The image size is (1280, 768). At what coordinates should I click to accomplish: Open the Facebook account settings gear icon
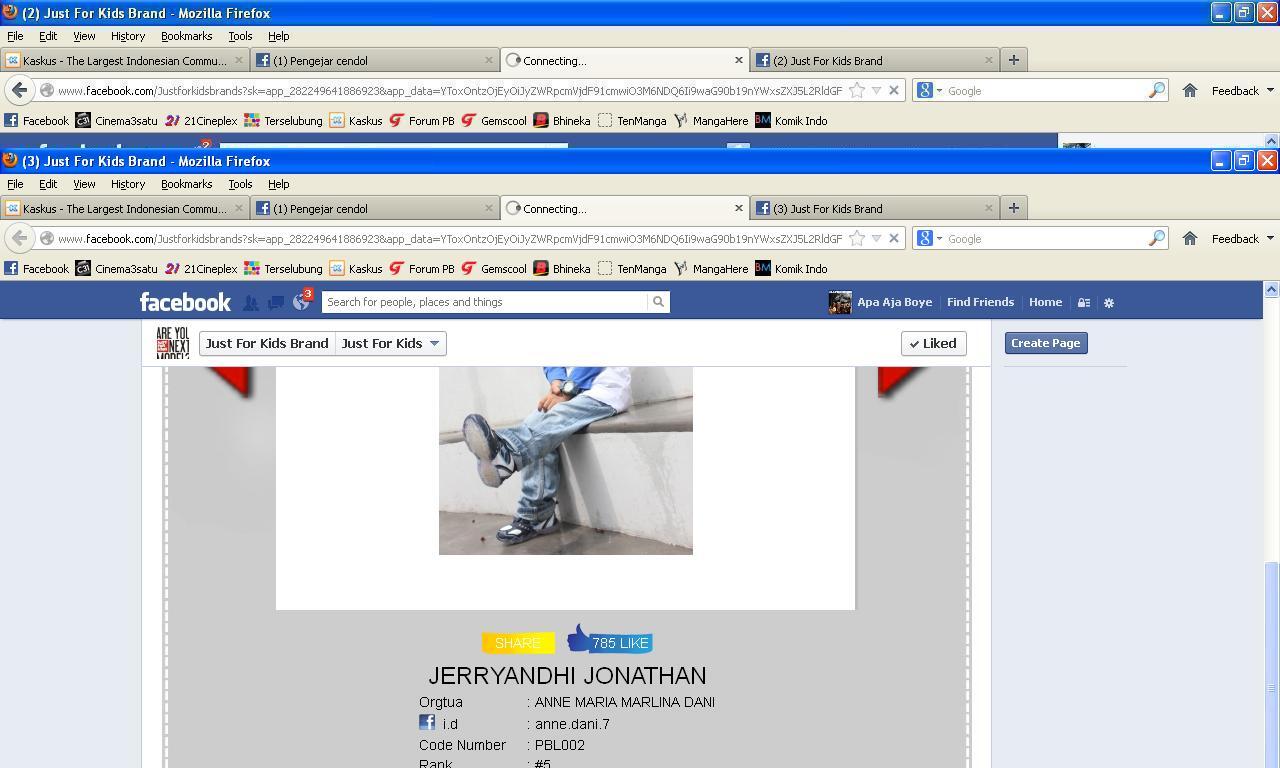point(1108,302)
